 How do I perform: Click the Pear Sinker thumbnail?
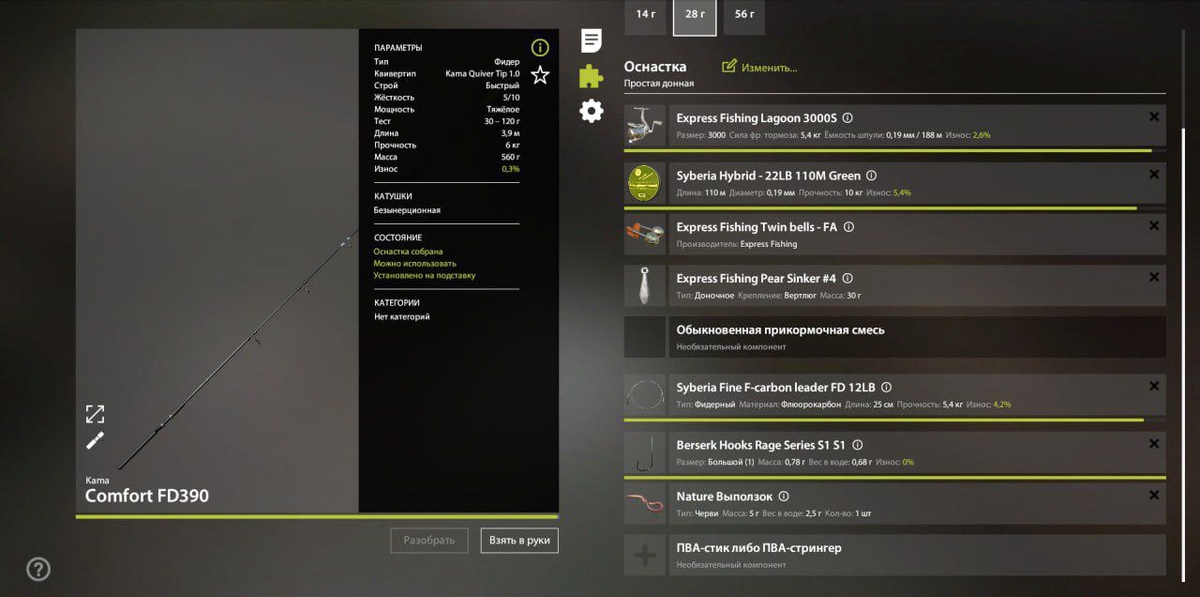point(644,286)
